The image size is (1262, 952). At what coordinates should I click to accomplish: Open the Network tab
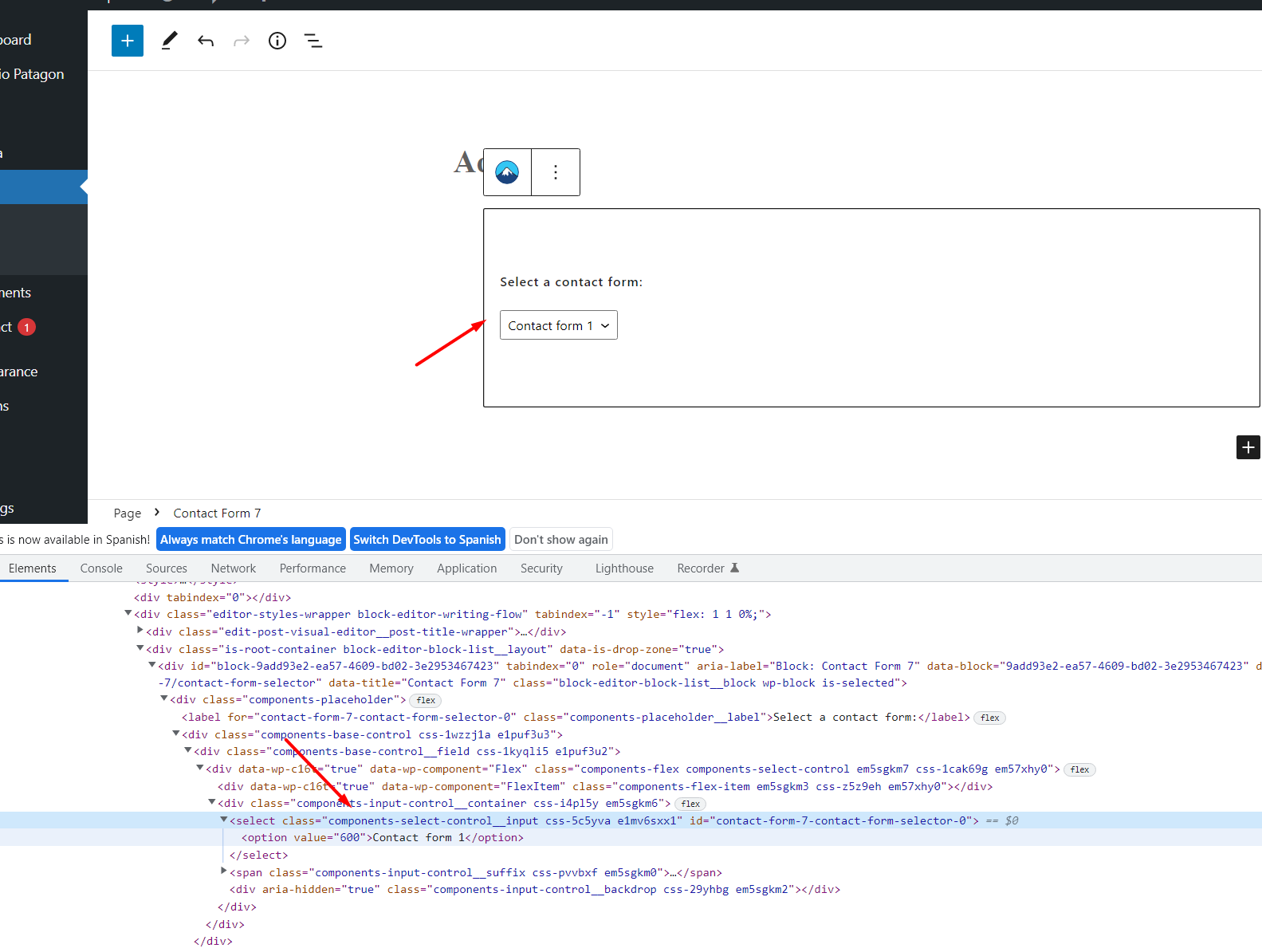(234, 568)
